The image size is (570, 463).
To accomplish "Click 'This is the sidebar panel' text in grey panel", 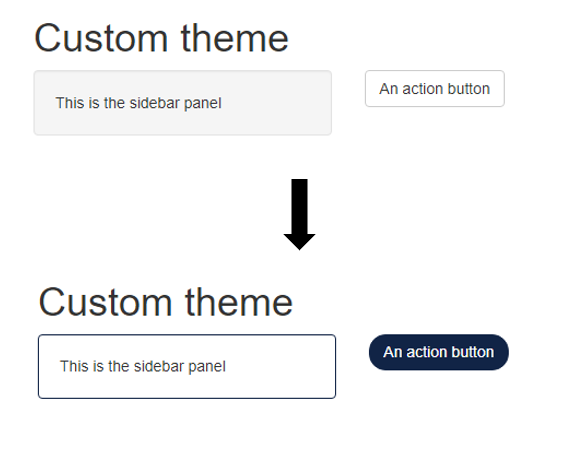I will (138, 103).
